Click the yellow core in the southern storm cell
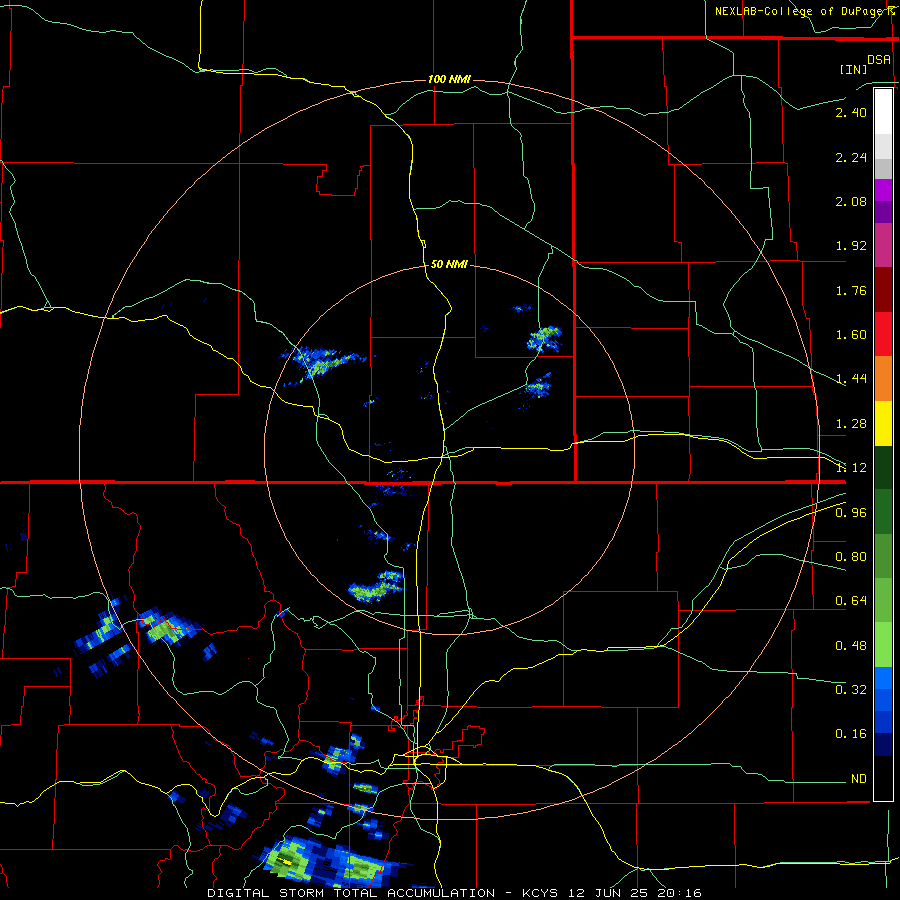 click(x=286, y=862)
